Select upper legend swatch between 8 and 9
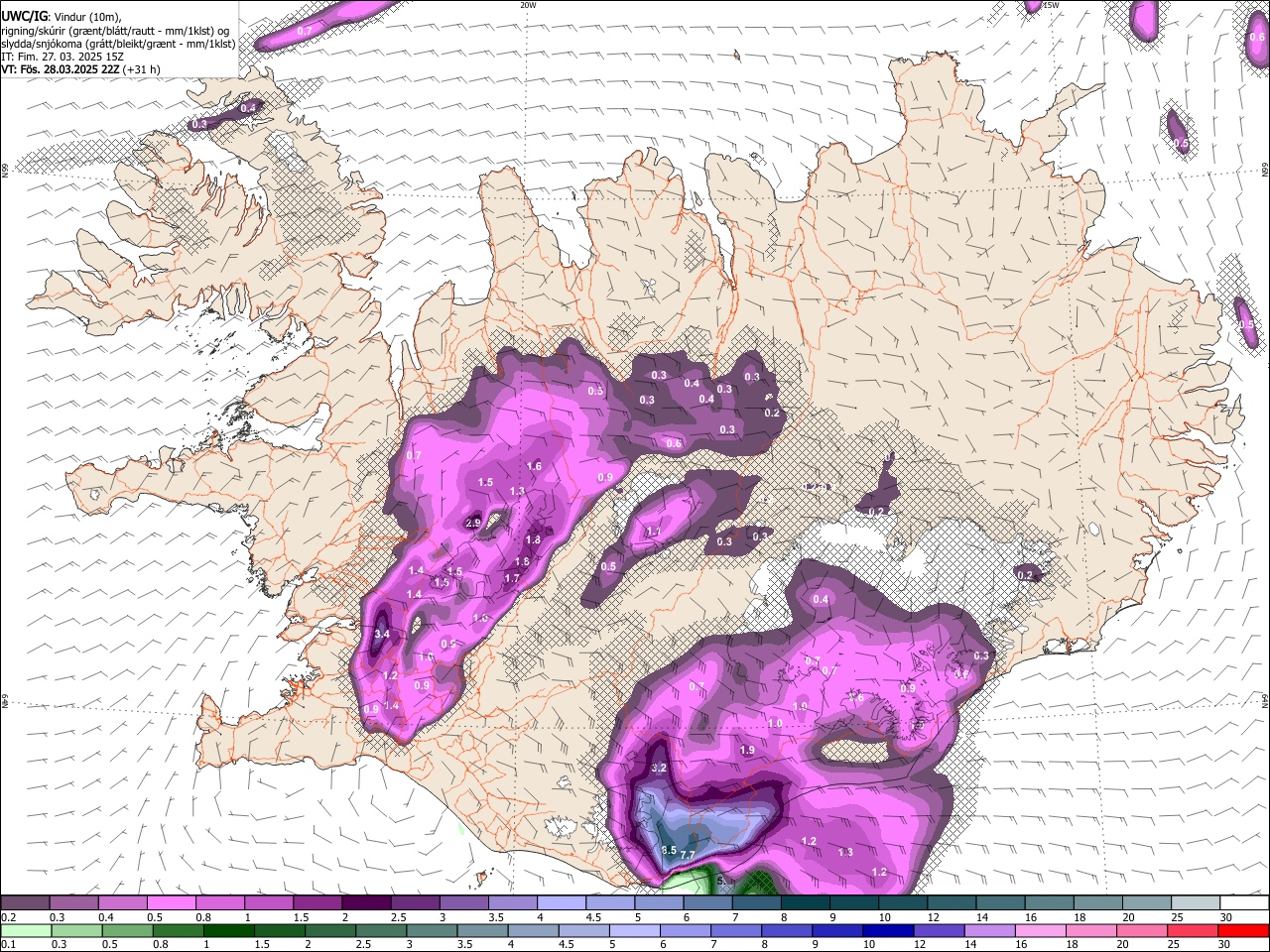Image resolution: width=1270 pixels, height=952 pixels. pos(805,902)
